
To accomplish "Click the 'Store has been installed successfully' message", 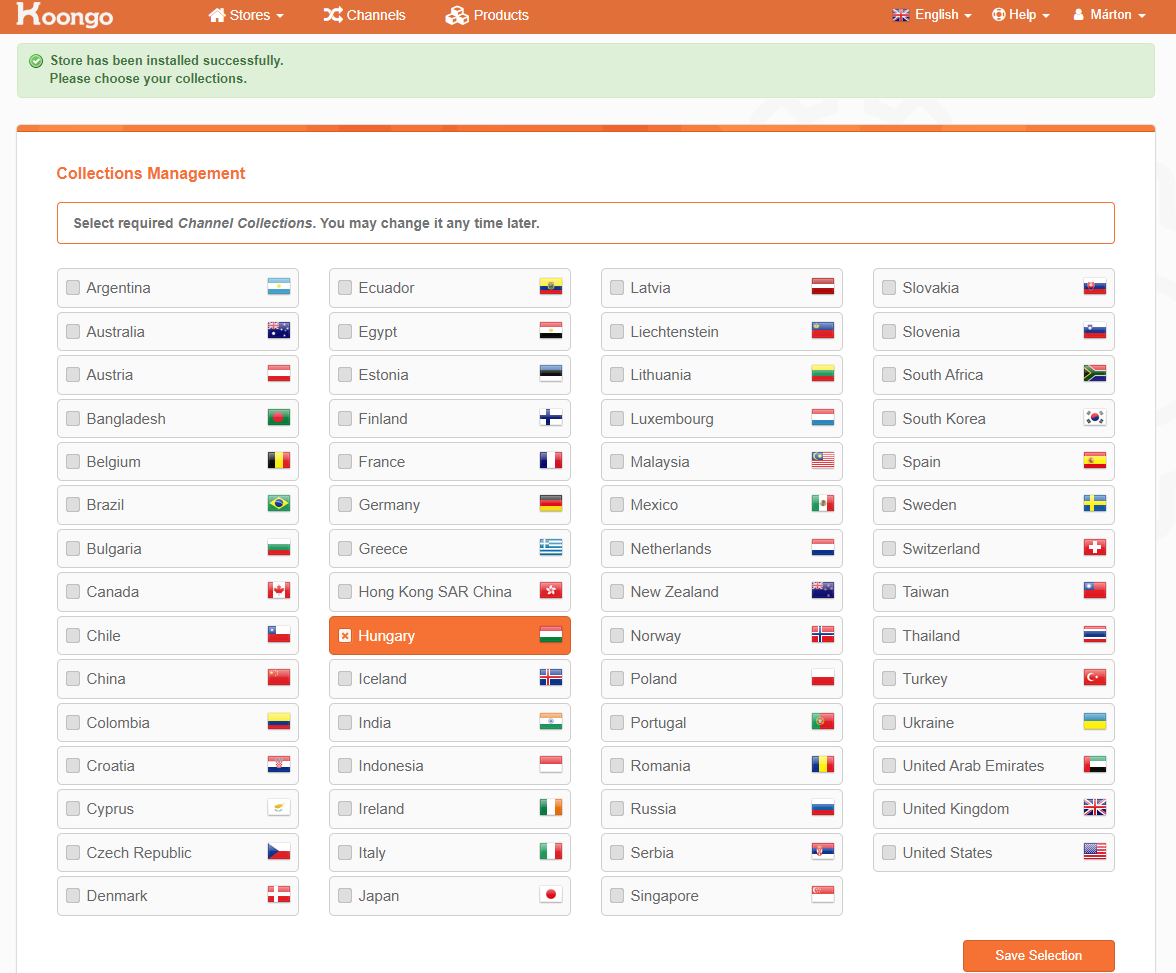I will pyautogui.click(x=166, y=61).
